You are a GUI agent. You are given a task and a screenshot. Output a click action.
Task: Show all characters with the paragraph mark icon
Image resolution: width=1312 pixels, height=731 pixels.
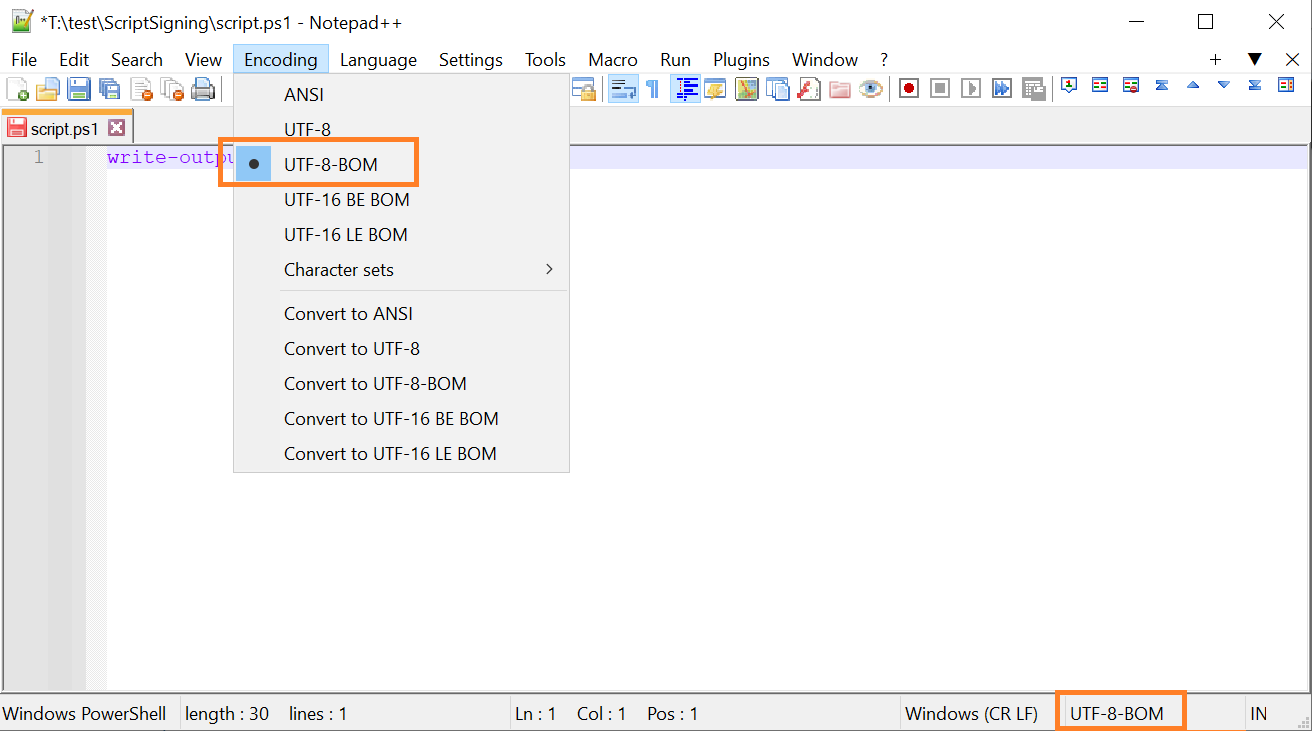(x=652, y=88)
